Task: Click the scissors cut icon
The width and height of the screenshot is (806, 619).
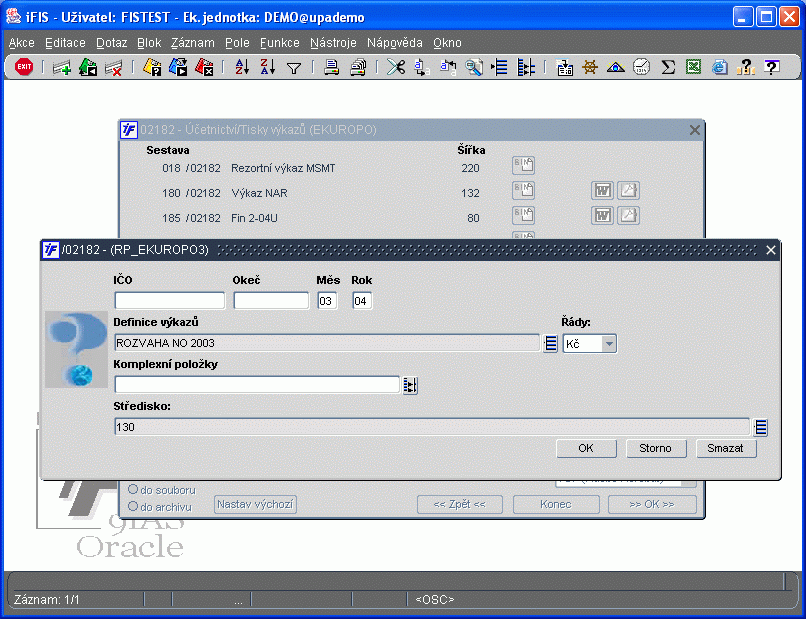Action: coord(396,67)
